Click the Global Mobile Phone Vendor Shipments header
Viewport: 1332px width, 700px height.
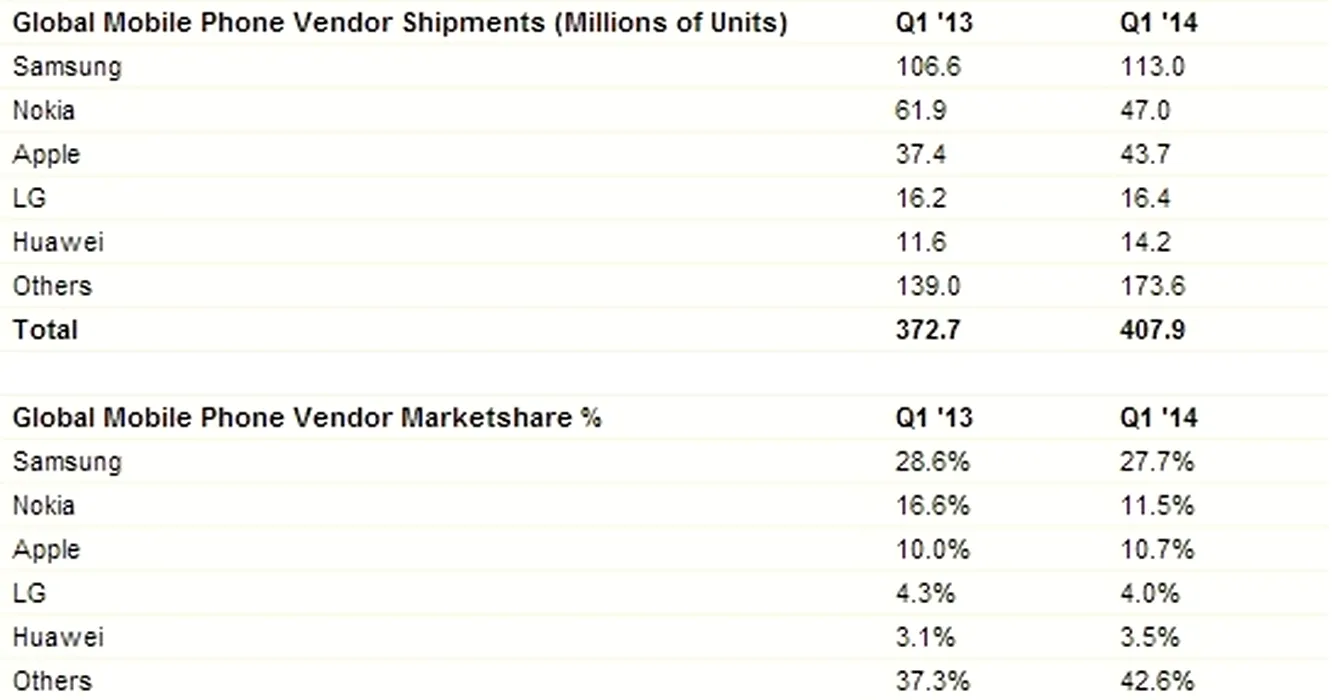[x=400, y=23]
